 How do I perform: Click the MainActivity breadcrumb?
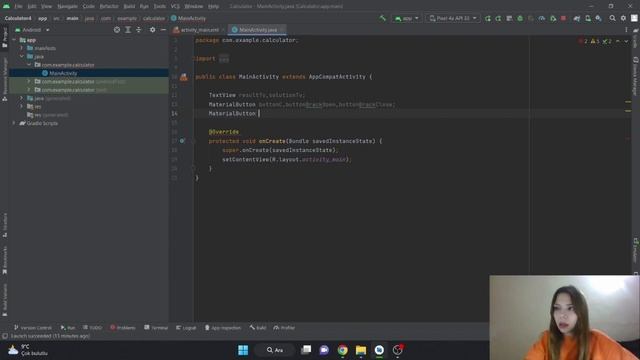coord(189,18)
